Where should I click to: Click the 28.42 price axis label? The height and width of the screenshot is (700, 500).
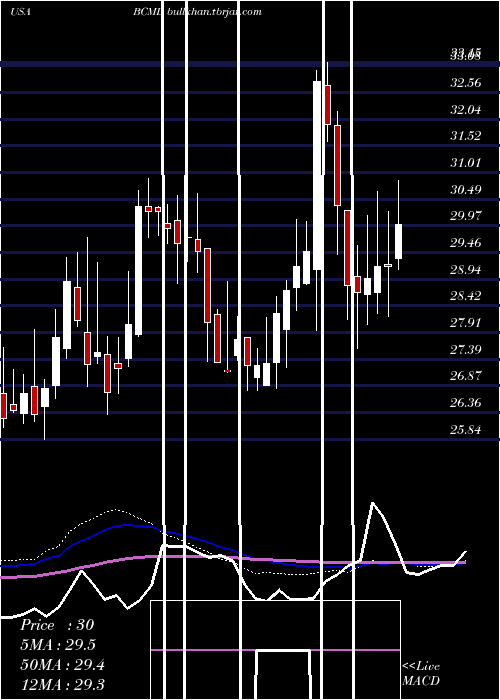pyautogui.click(x=466, y=296)
